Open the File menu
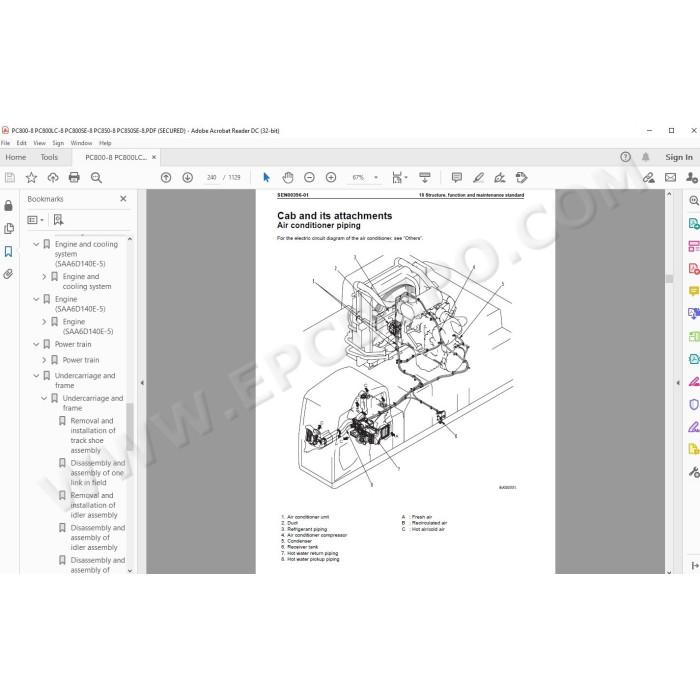This screenshot has height=700, width=700. click(5, 143)
